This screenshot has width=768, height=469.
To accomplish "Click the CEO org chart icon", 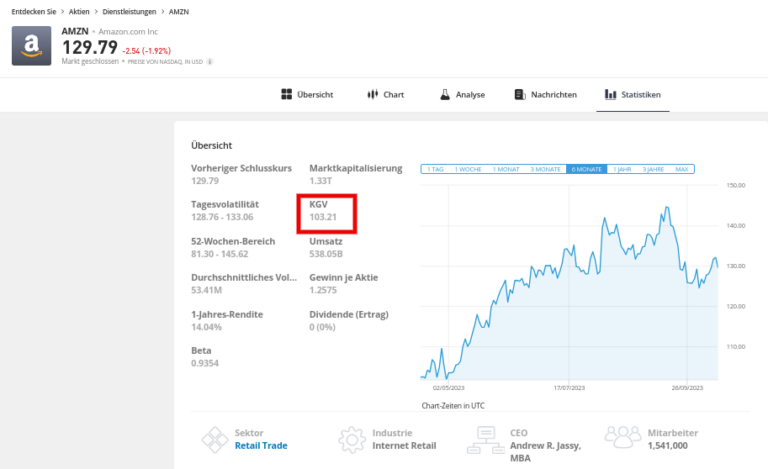I will 486,440.
